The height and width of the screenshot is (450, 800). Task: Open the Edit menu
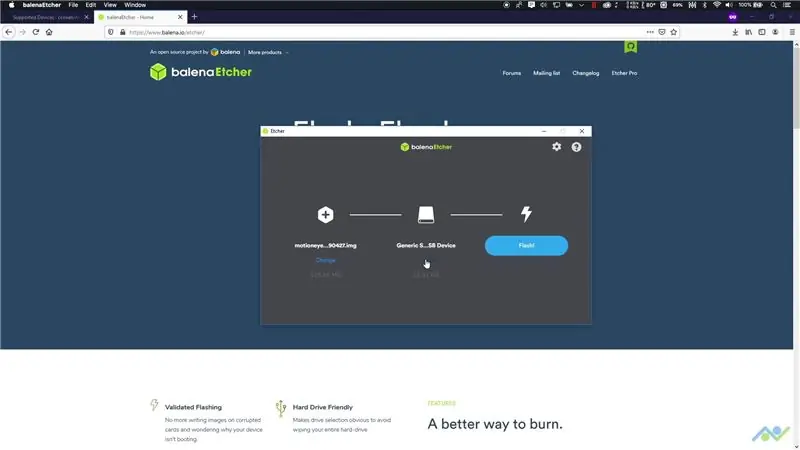coord(91,5)
